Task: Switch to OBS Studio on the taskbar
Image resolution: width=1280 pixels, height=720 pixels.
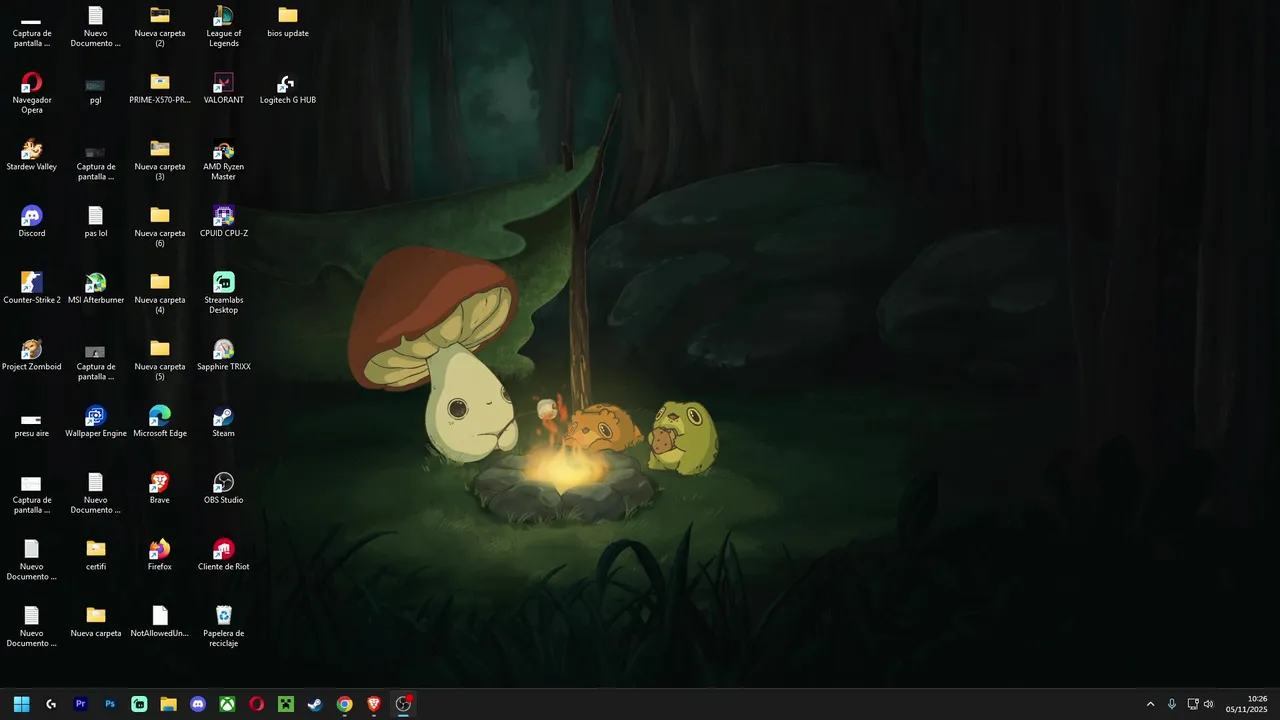Action: (403, 704)
